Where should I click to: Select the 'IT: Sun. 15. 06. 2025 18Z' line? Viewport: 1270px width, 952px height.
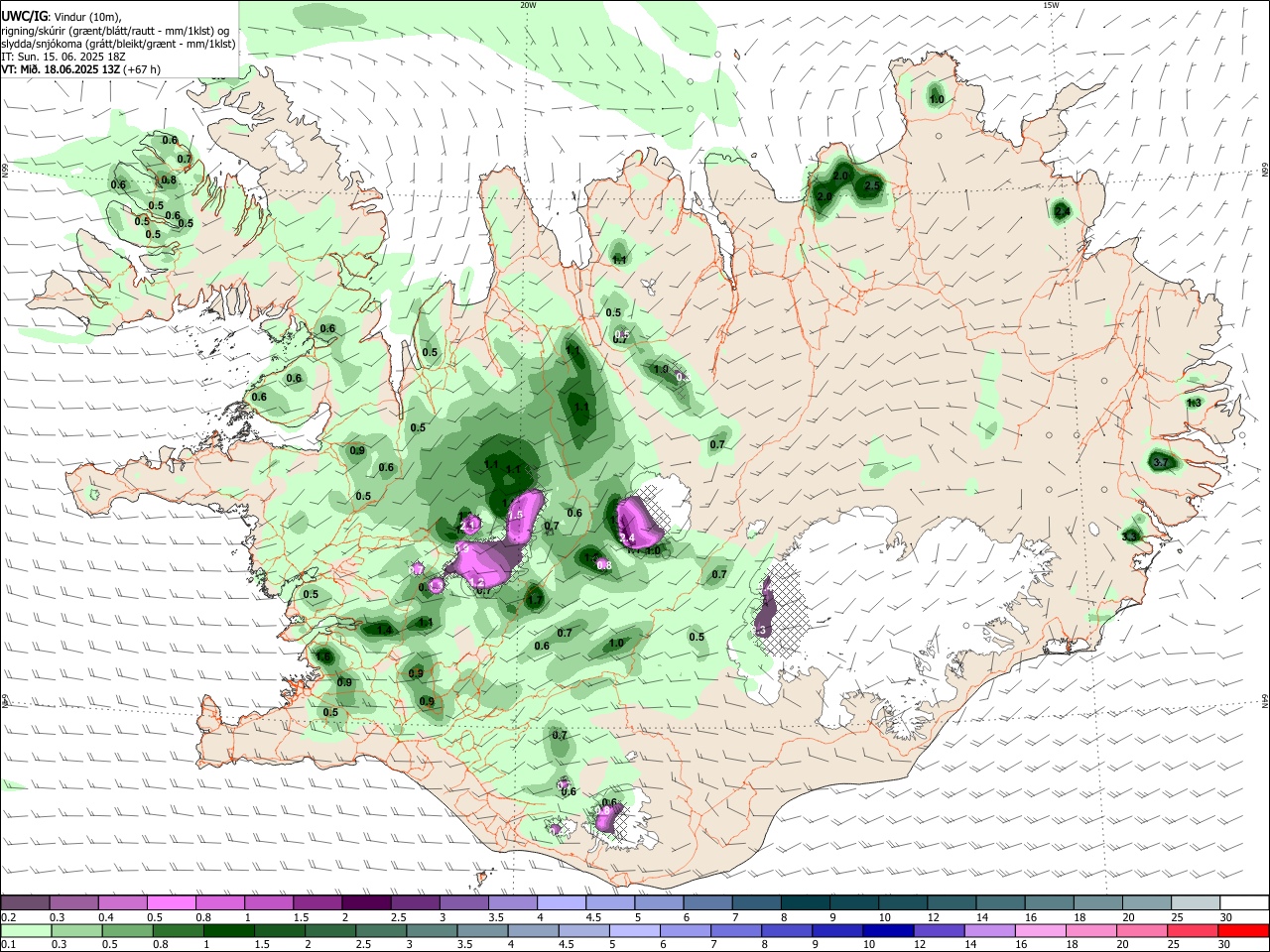[63, 57]
